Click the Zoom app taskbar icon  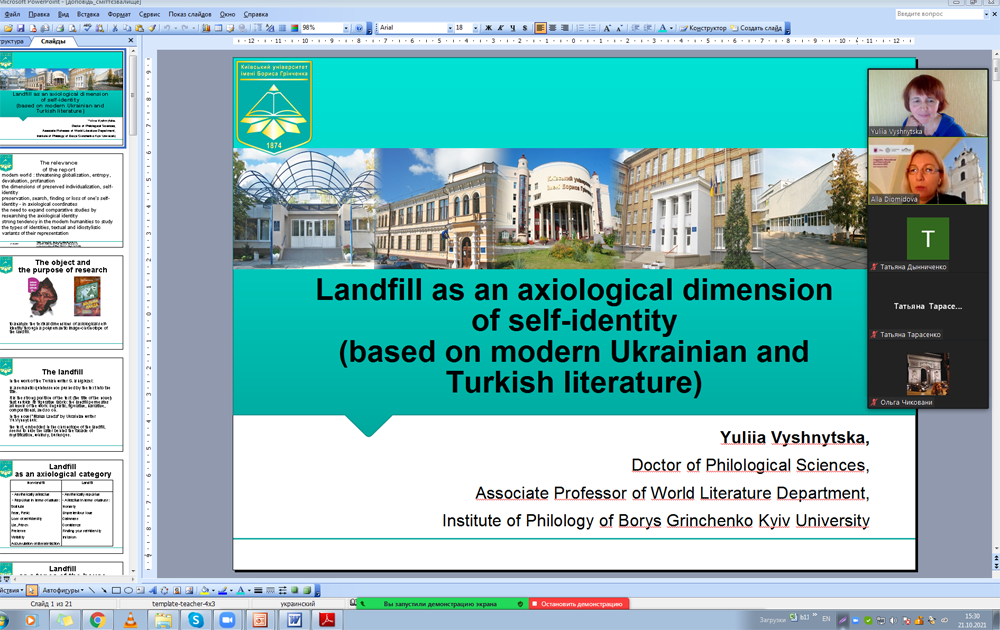click(x=226, y=620)
